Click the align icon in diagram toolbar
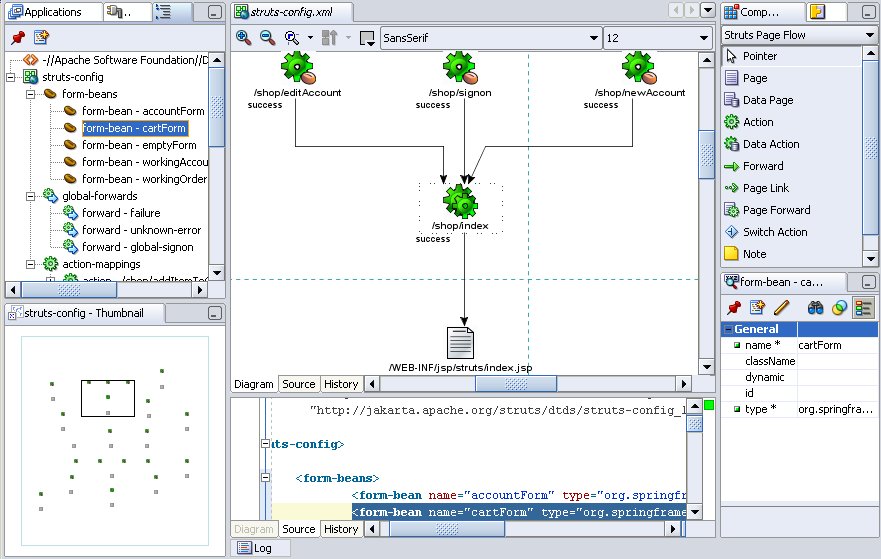This screenshot has width=881, height=559. (329, 38)
